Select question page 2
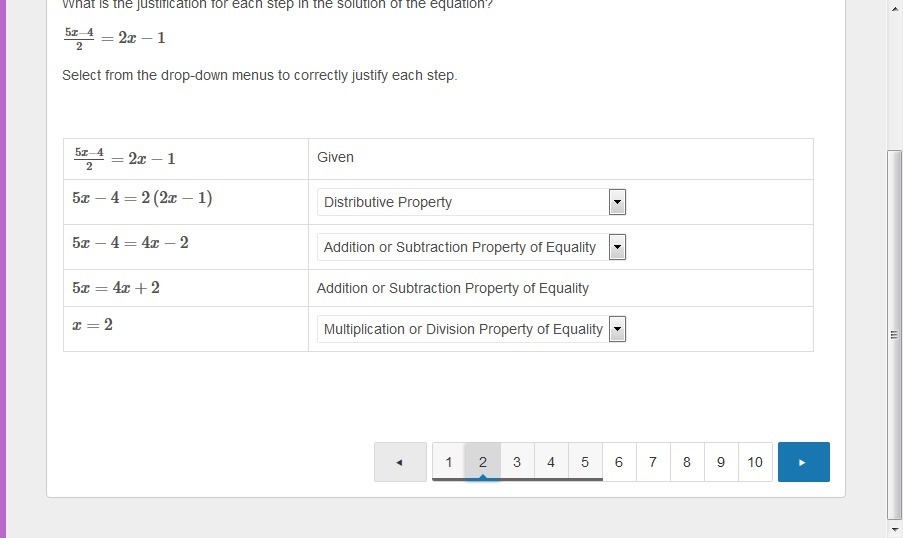Image resolution: width=903 pixels, height=538 pixels. coord(483,462)
